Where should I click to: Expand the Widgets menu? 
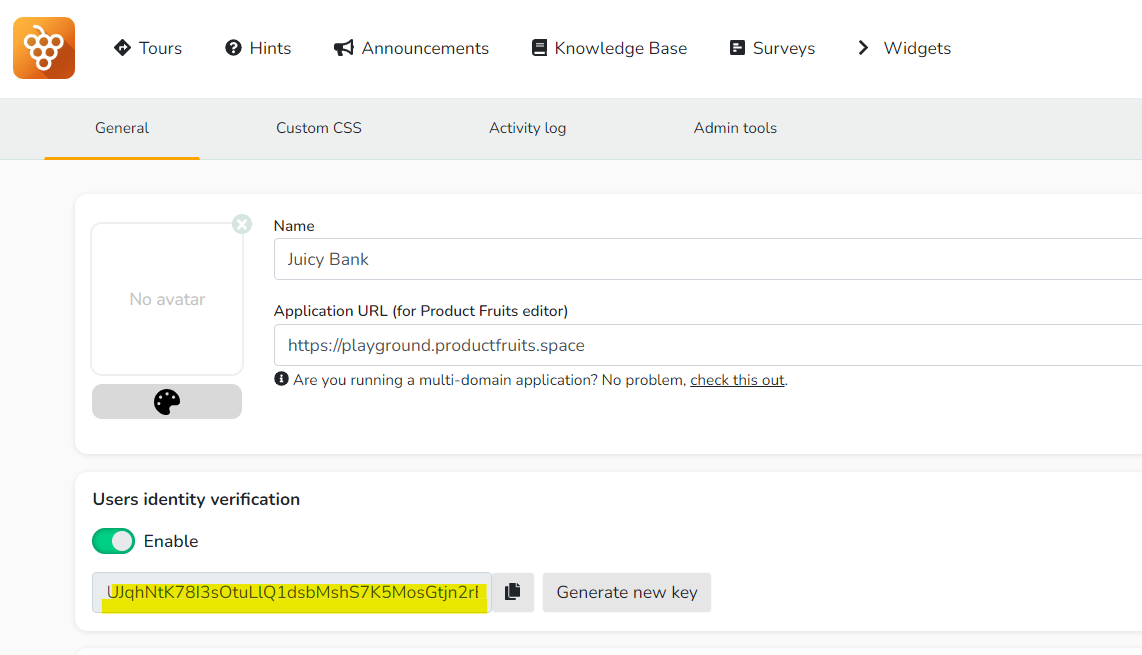click(x=904, y=48)
